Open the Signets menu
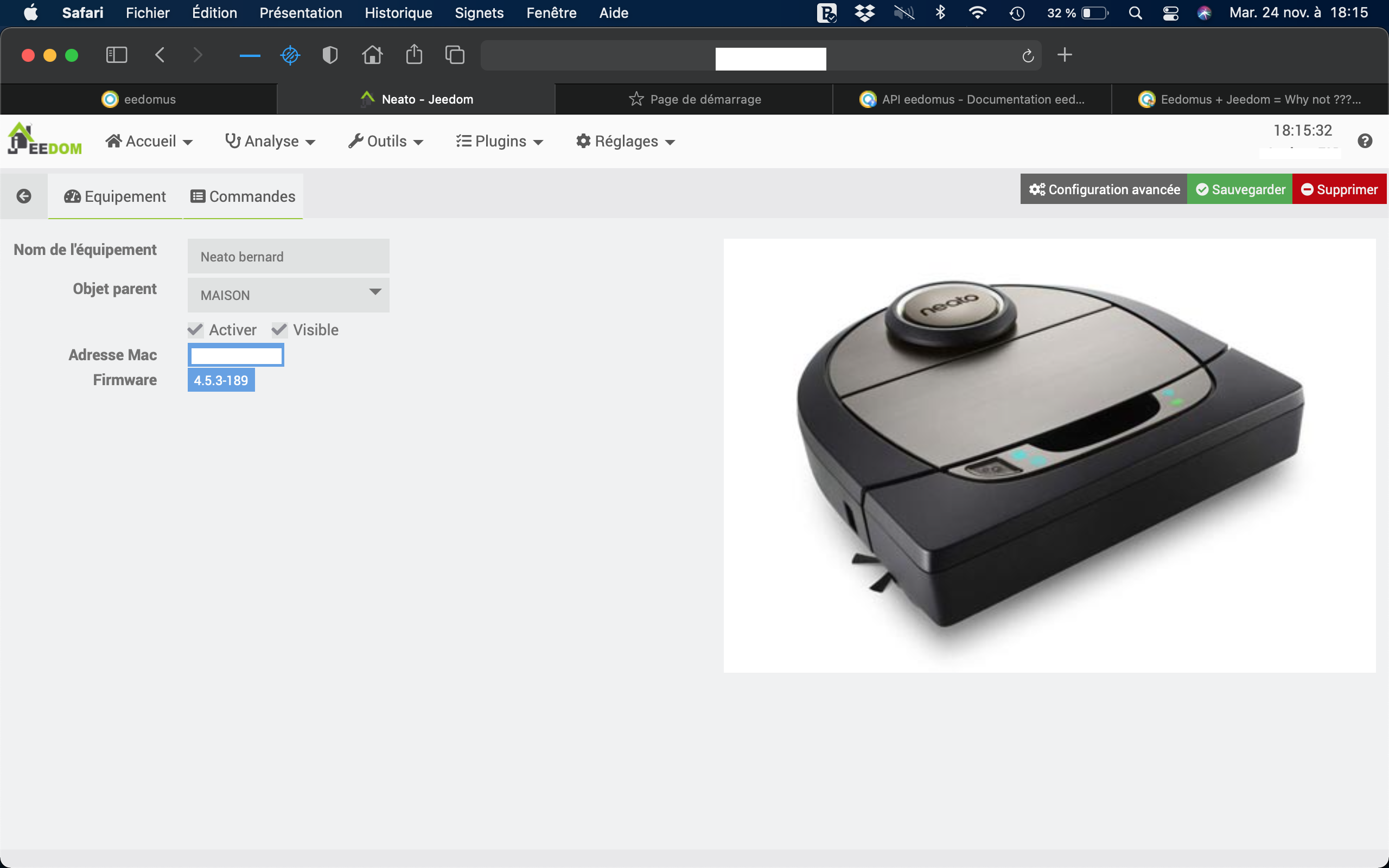This screenshot has width=1389, height=868. pyautogui.click(x=479, y=12)
